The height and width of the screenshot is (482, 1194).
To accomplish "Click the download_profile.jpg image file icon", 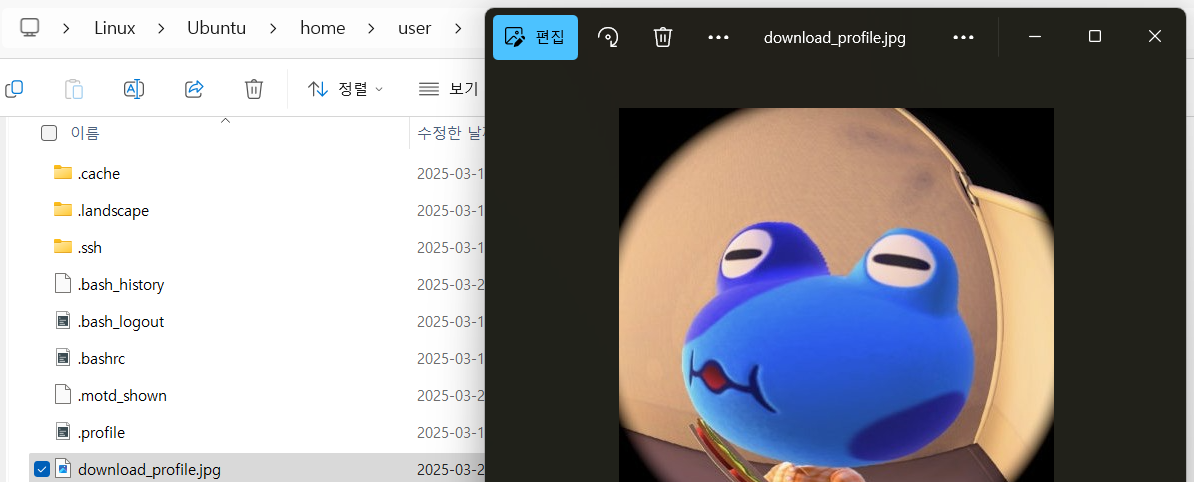I will click(x=62, y=469).
